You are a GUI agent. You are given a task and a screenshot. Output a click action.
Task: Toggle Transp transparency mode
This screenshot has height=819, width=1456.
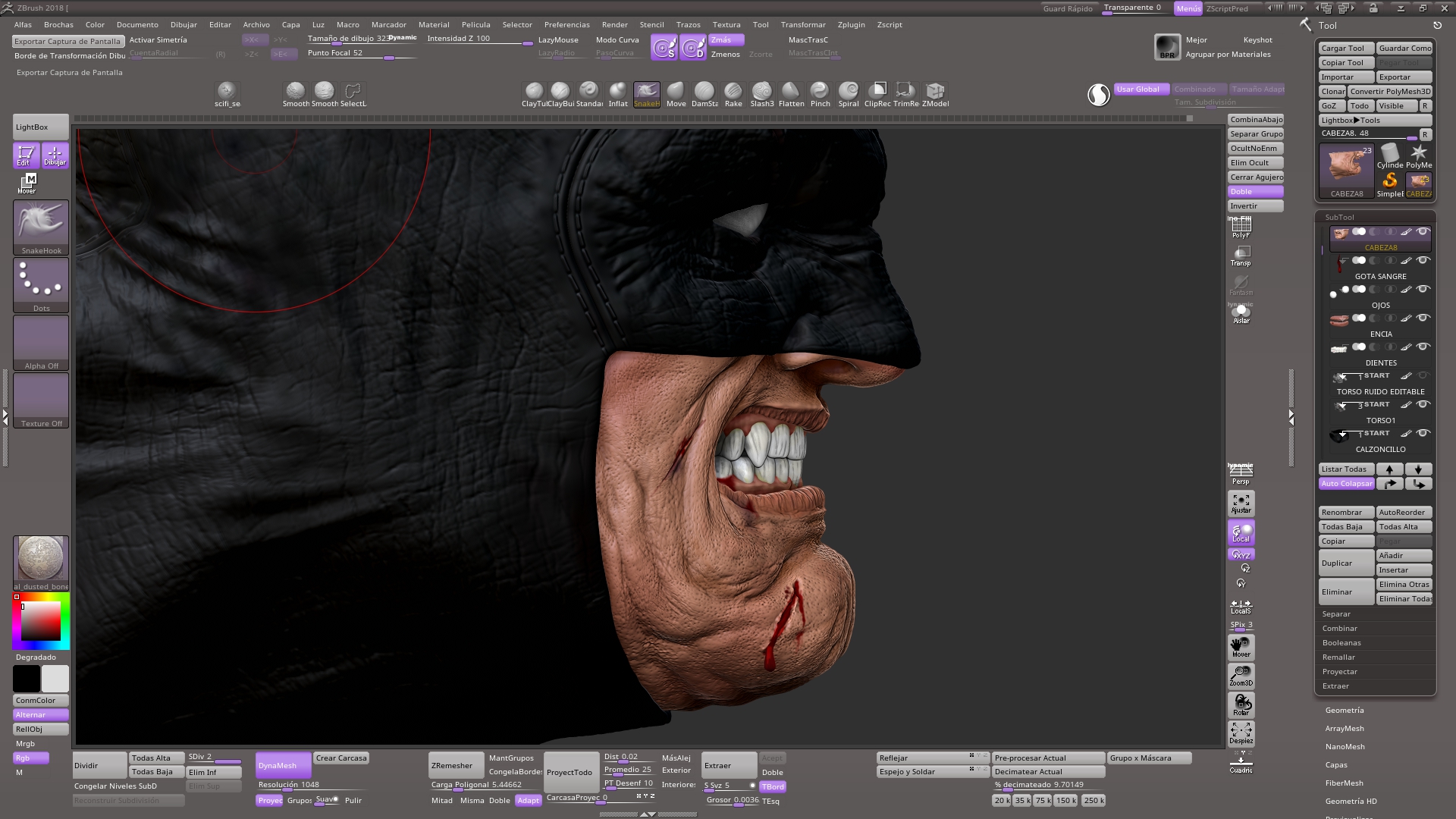click(x=1241, y=256)
